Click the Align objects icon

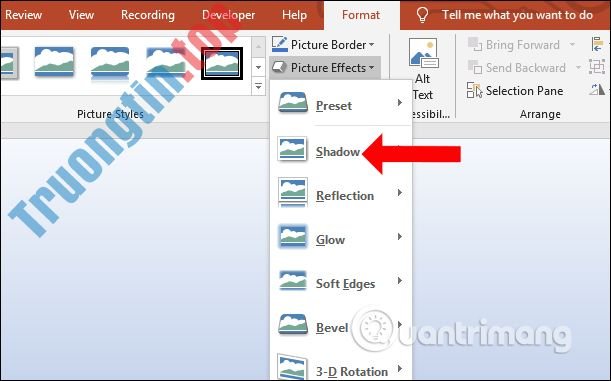point(597,44)
